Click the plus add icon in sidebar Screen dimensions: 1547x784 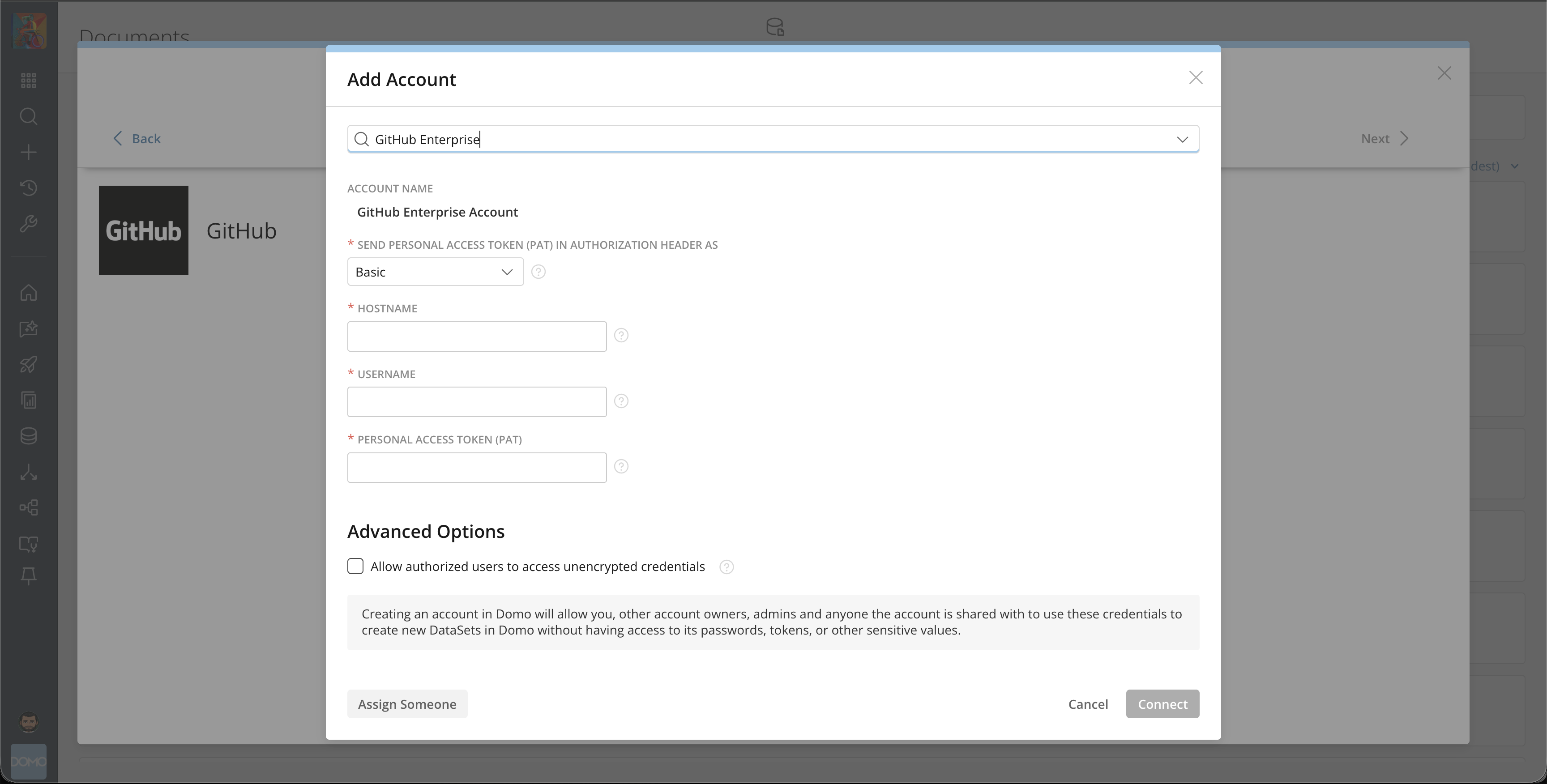pyautogui.click(x=29, y=152)
